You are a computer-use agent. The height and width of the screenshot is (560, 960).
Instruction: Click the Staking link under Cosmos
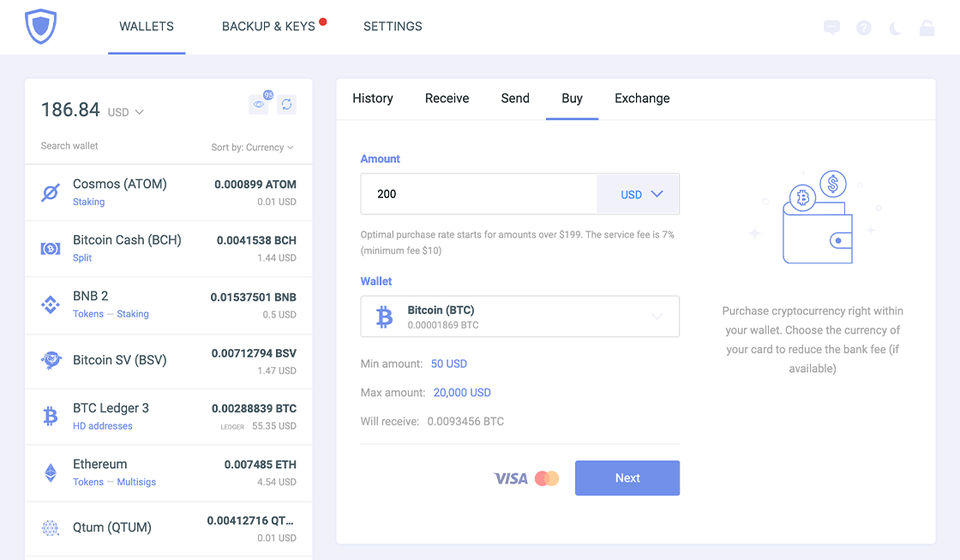pyautogui.click(x=89, y=202)
